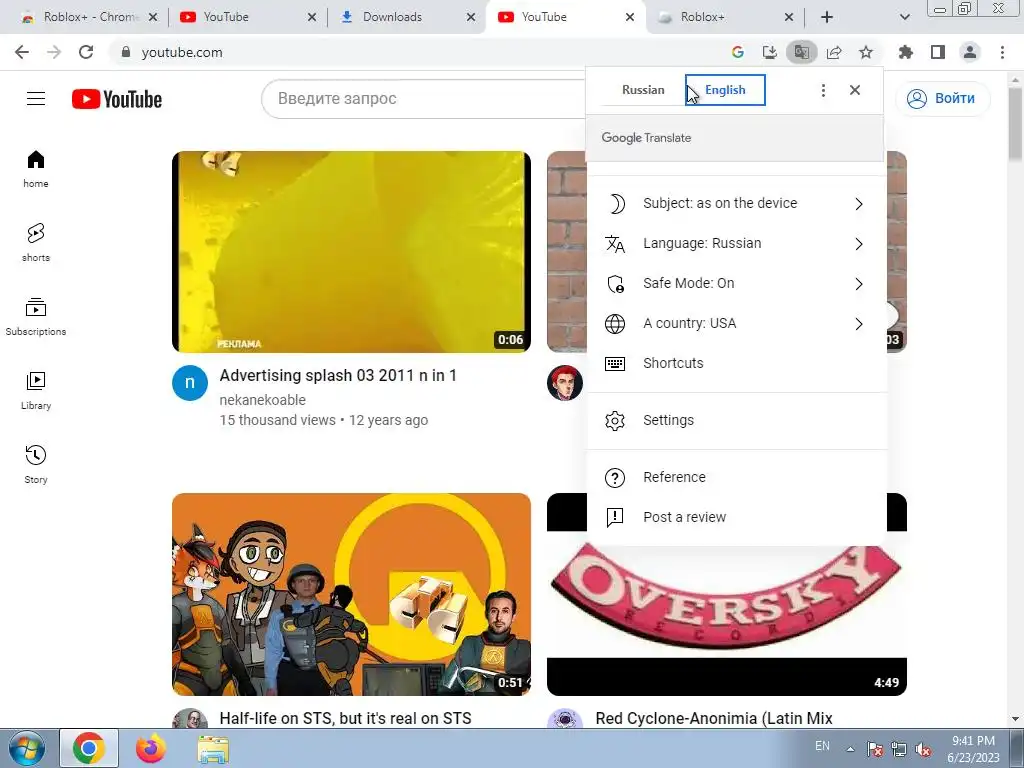Choose Post a review
This screenshot has height=768, width=1024.
(737, 517)
